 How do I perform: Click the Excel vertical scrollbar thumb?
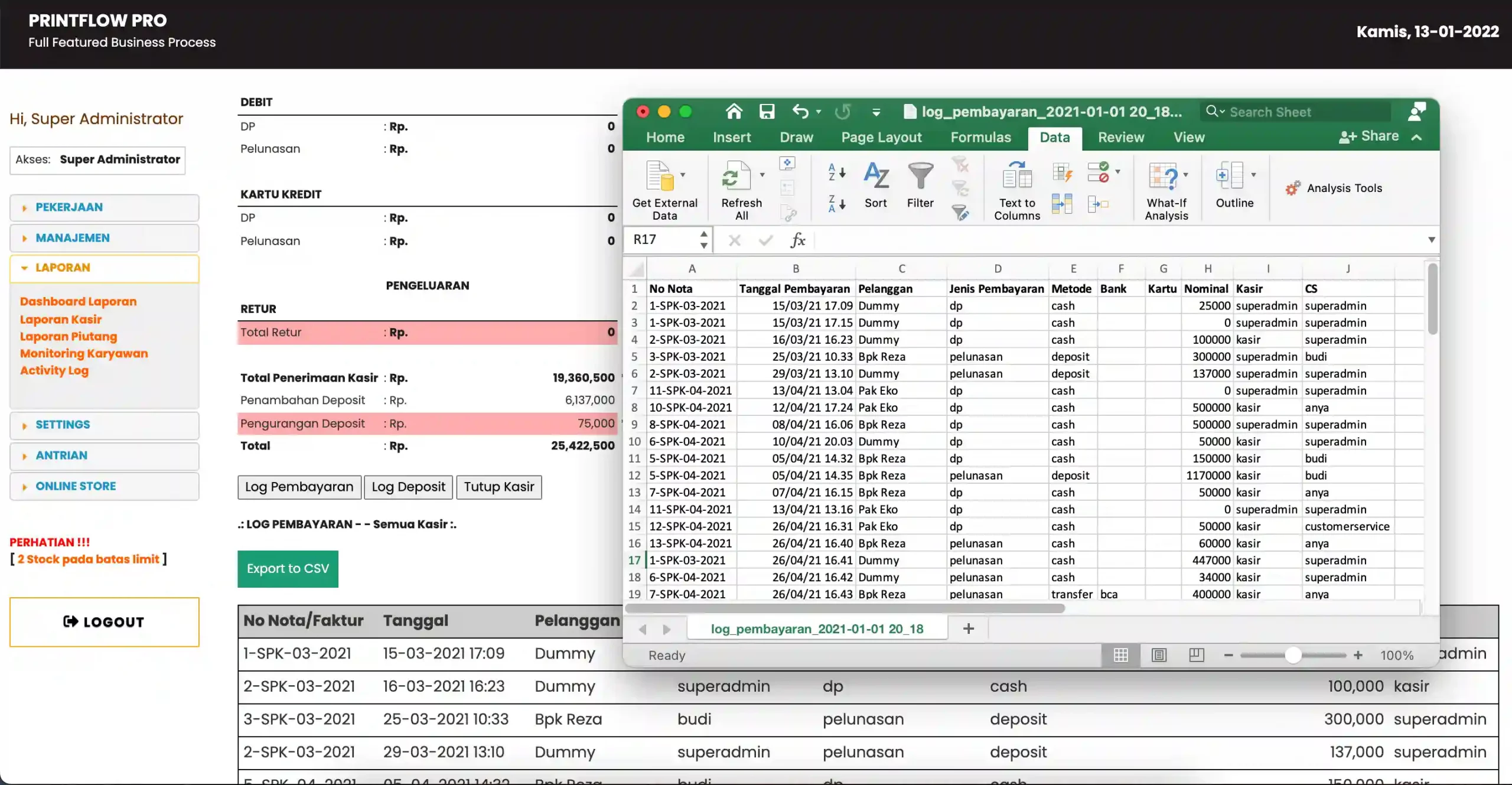[x=1432, y=299]
